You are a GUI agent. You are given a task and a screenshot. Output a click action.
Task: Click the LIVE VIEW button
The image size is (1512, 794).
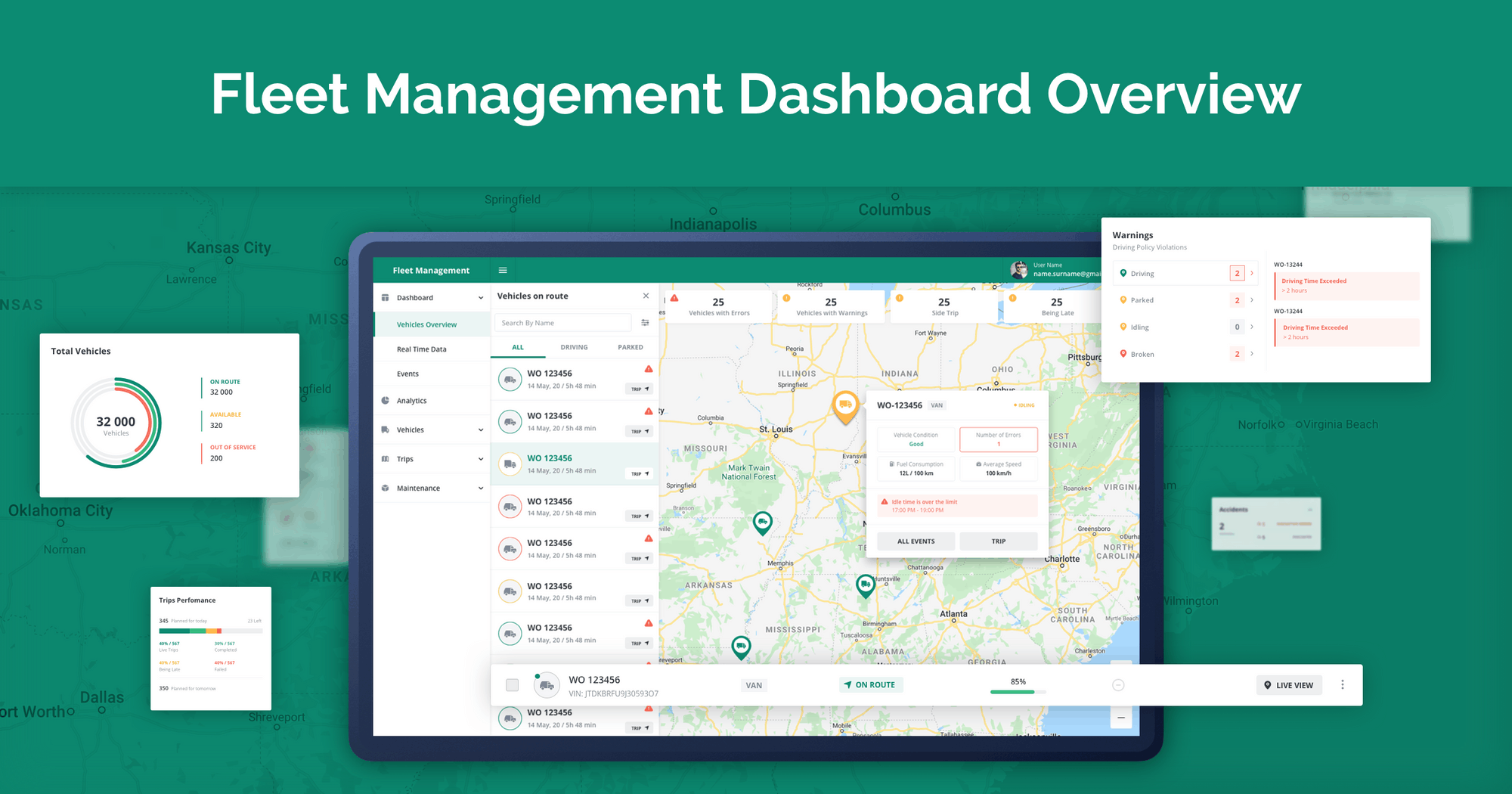(1289, 684)
